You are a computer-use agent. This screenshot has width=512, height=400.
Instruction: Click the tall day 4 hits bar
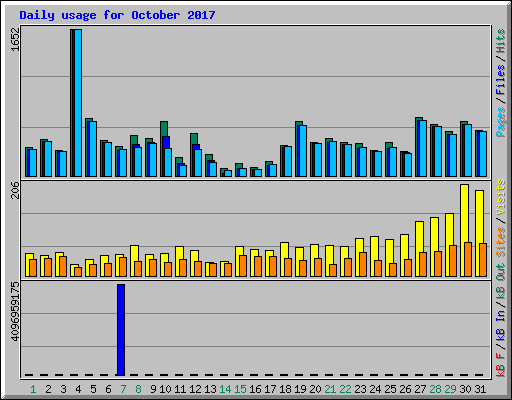tap(72, 103)
